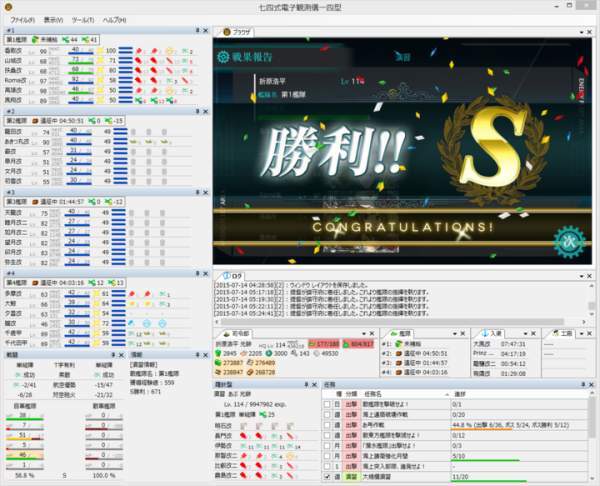Pin the #3 fleet panel

point(197,192)
